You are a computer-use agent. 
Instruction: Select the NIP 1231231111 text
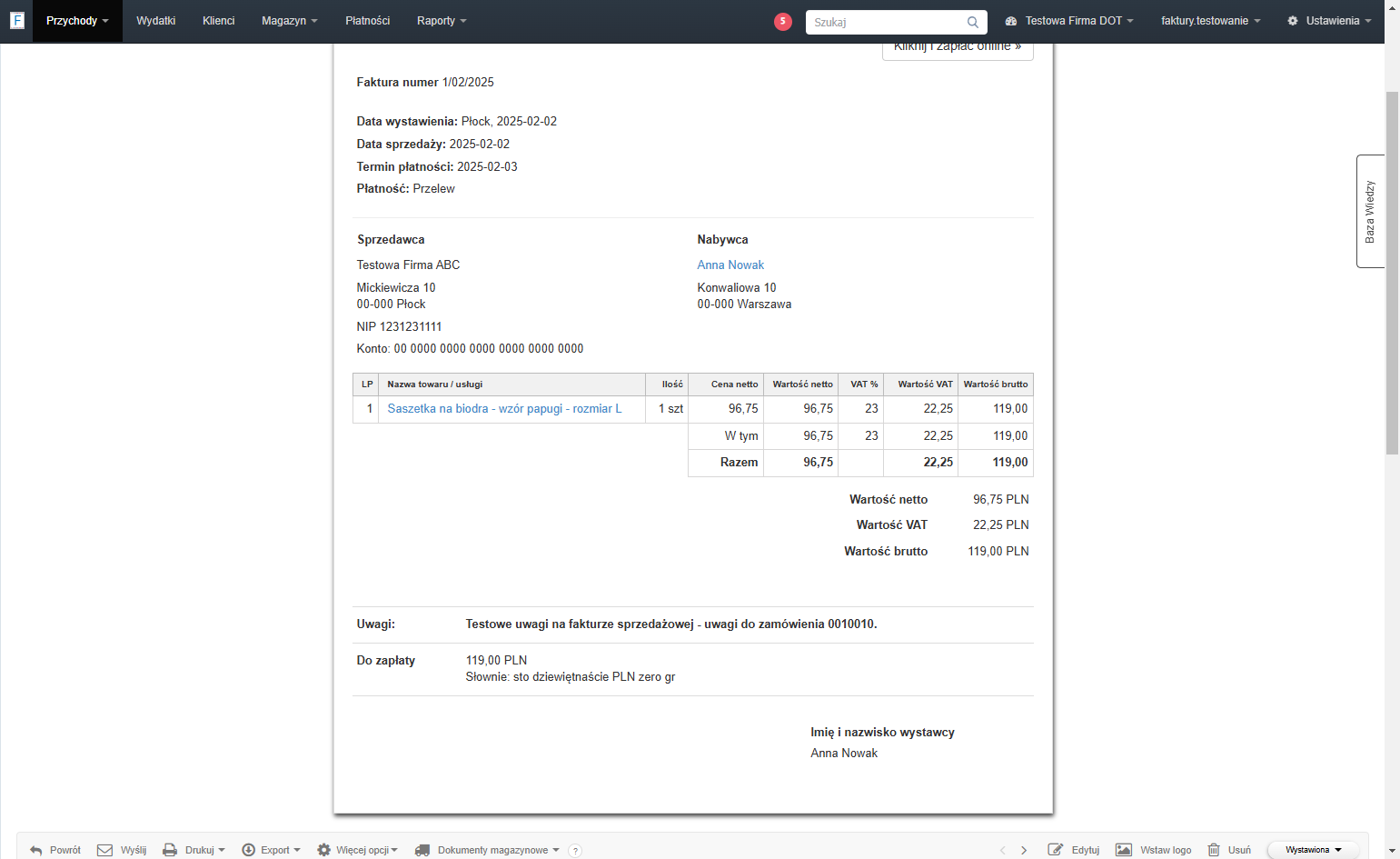click(x=399, y=327)
